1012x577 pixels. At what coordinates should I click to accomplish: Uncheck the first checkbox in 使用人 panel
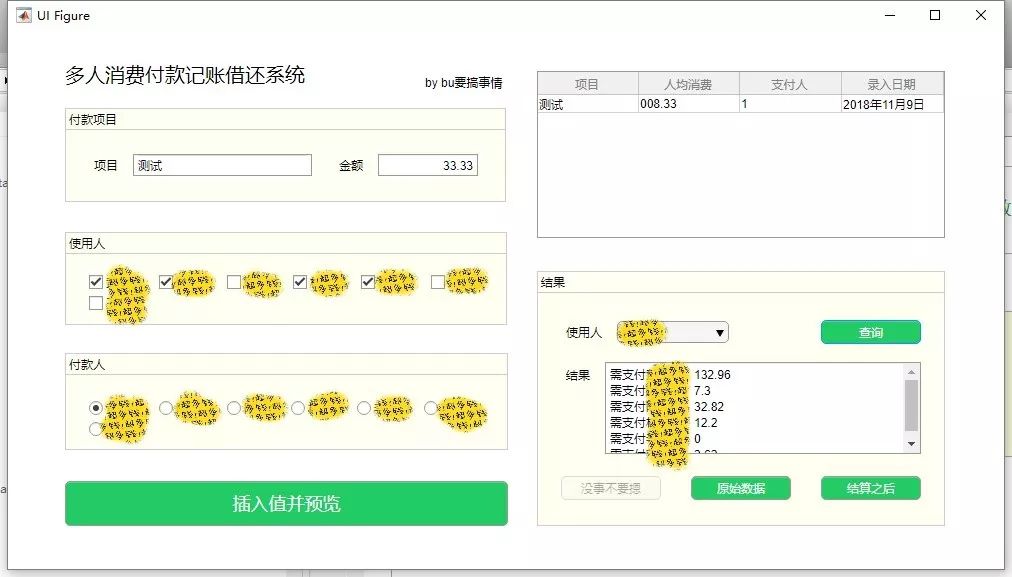pos(95,281)
